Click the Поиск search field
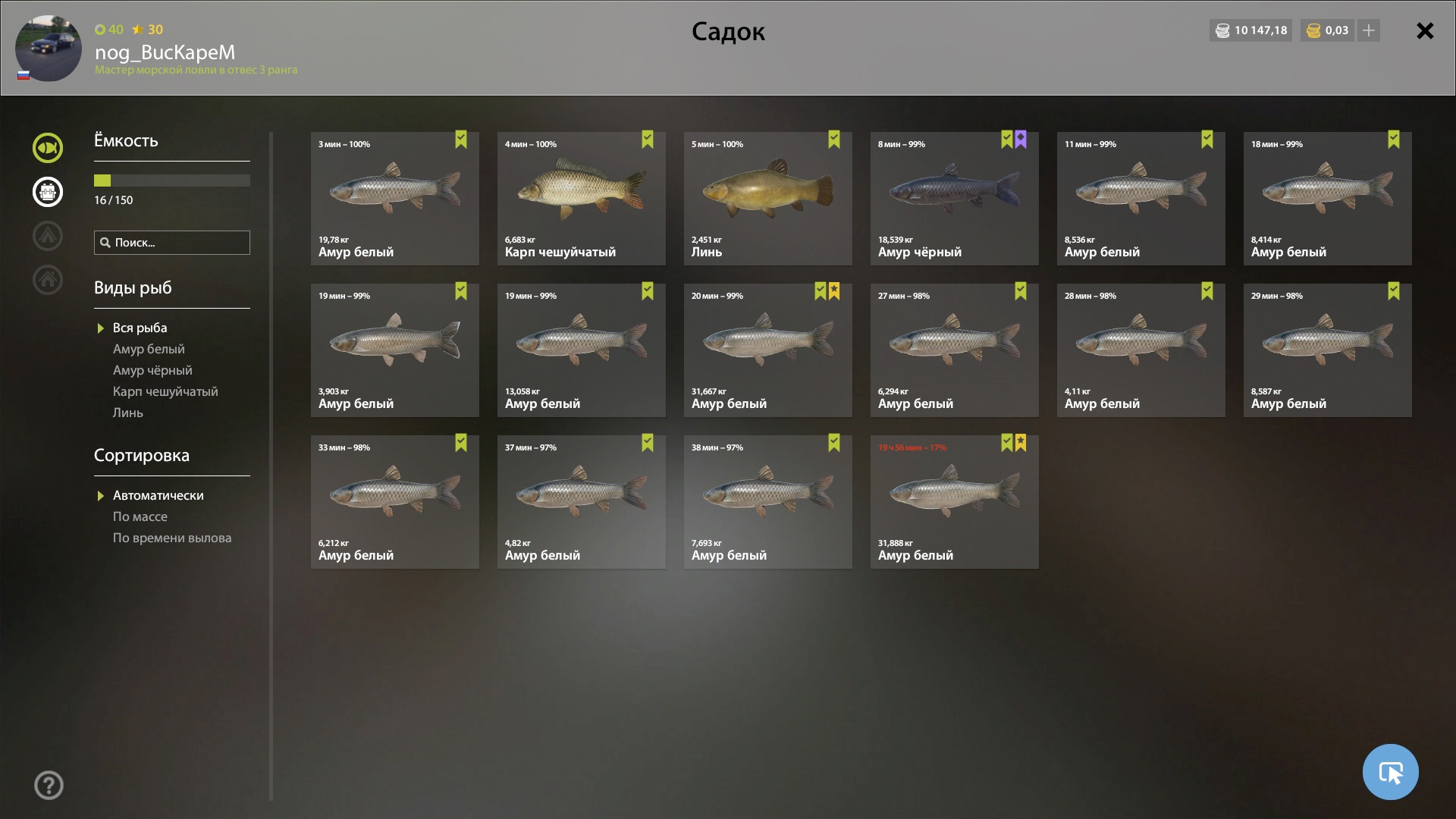 pyautogui.click(x=172, y=243)
